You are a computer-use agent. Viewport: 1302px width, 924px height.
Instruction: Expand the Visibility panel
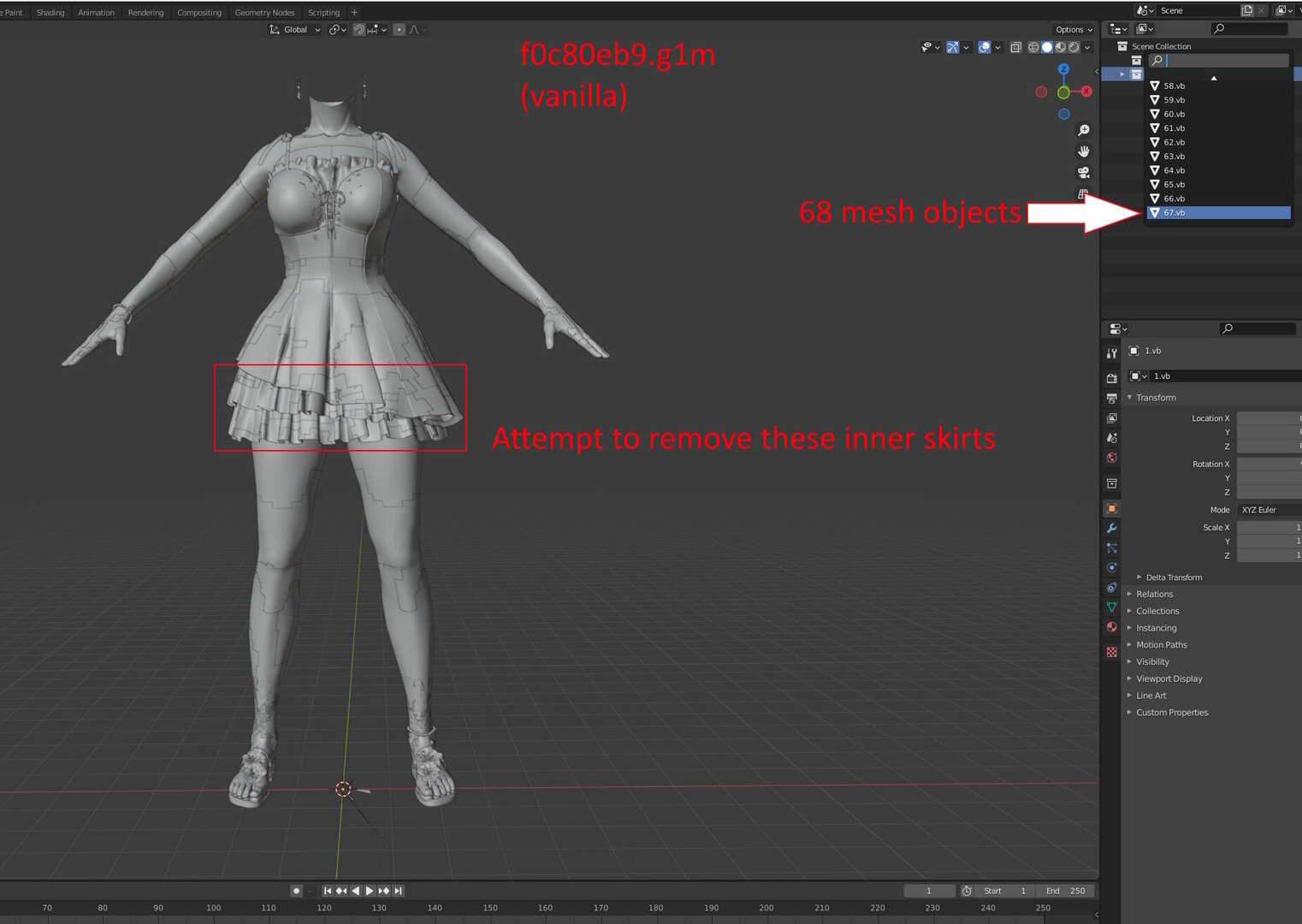(1152, 661)
